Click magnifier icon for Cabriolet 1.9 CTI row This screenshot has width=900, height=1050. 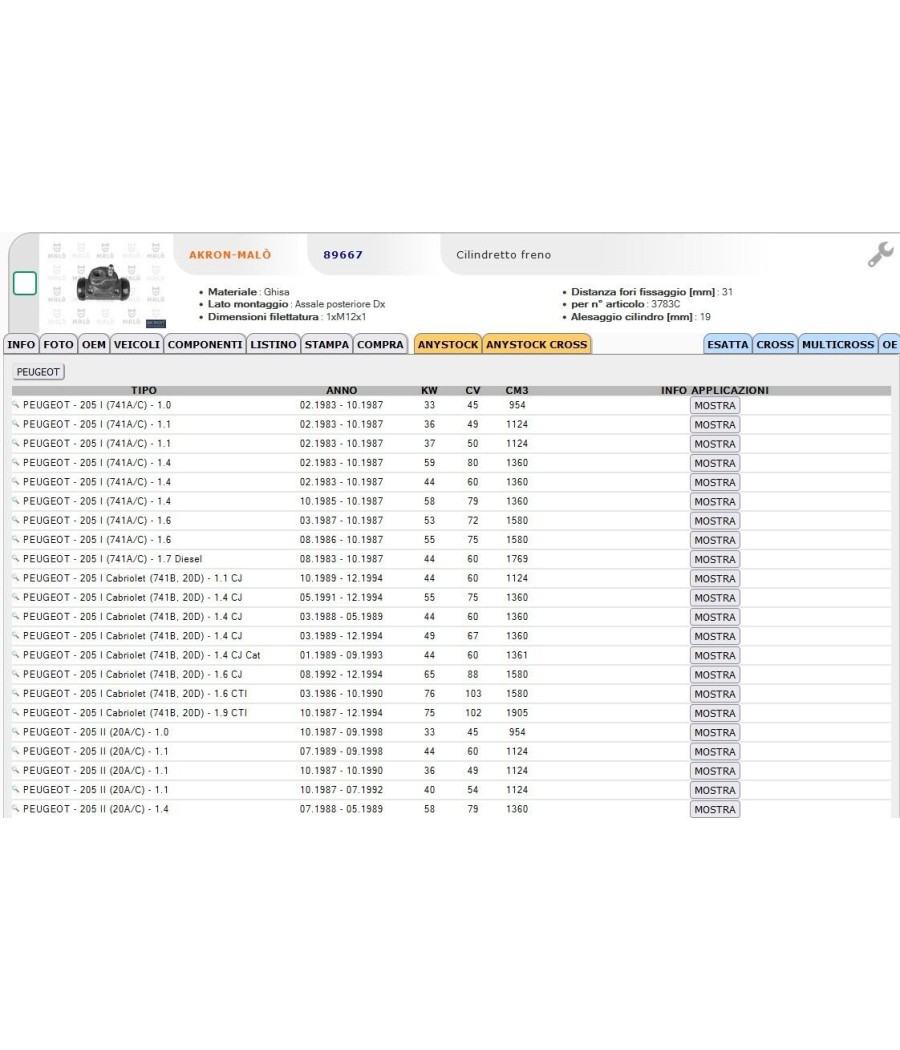15,712
